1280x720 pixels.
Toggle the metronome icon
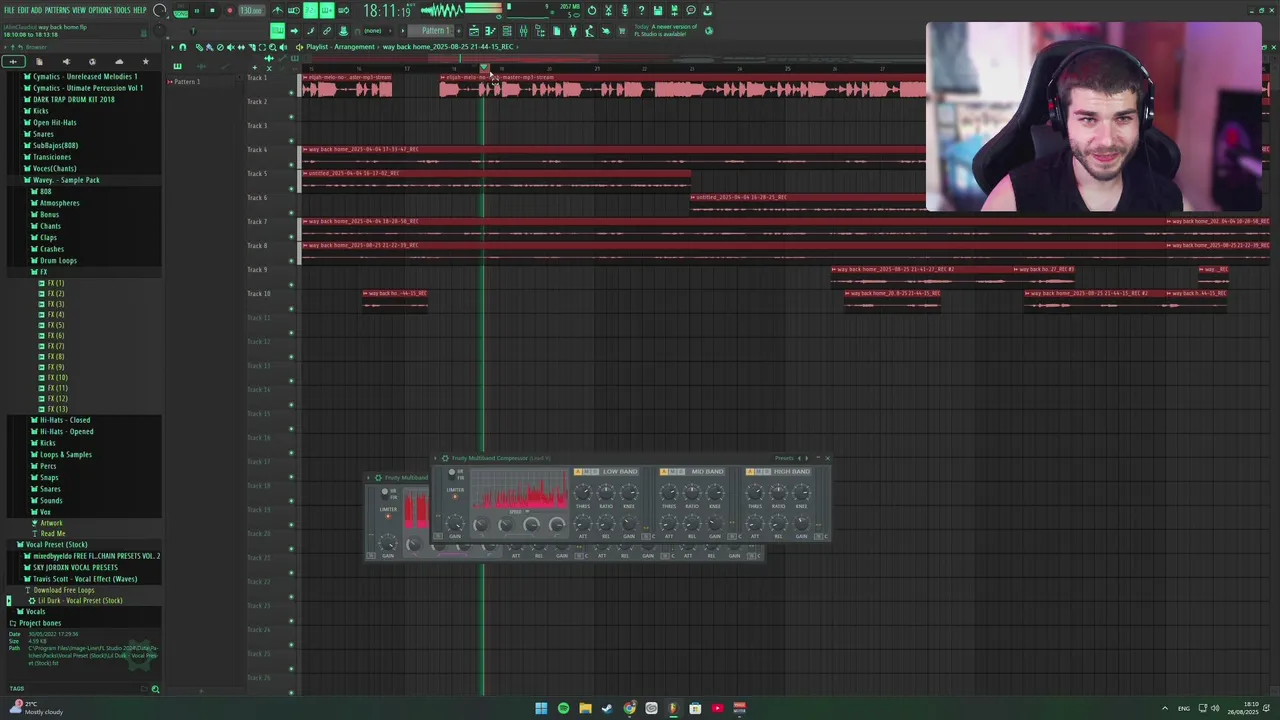(x=277, y=10)
